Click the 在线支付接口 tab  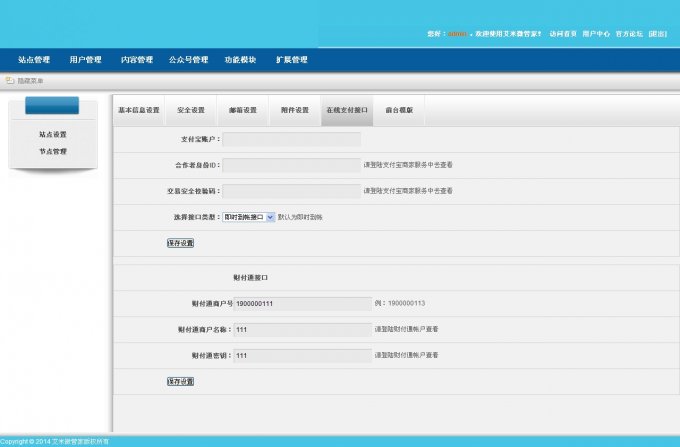(347, 110)
